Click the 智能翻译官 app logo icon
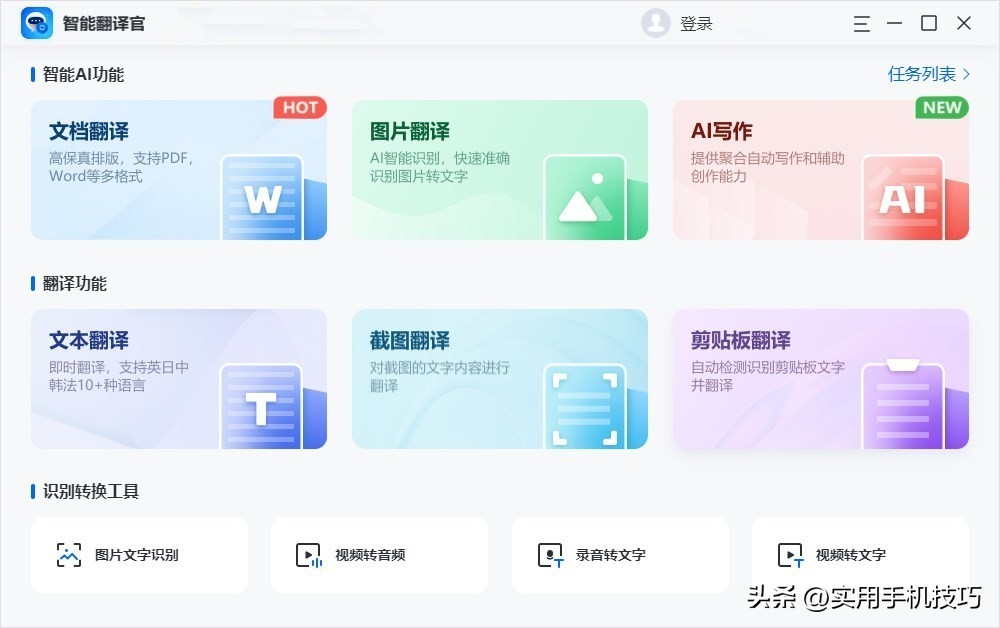1000x628 pixels. click(x=33, y=22)
